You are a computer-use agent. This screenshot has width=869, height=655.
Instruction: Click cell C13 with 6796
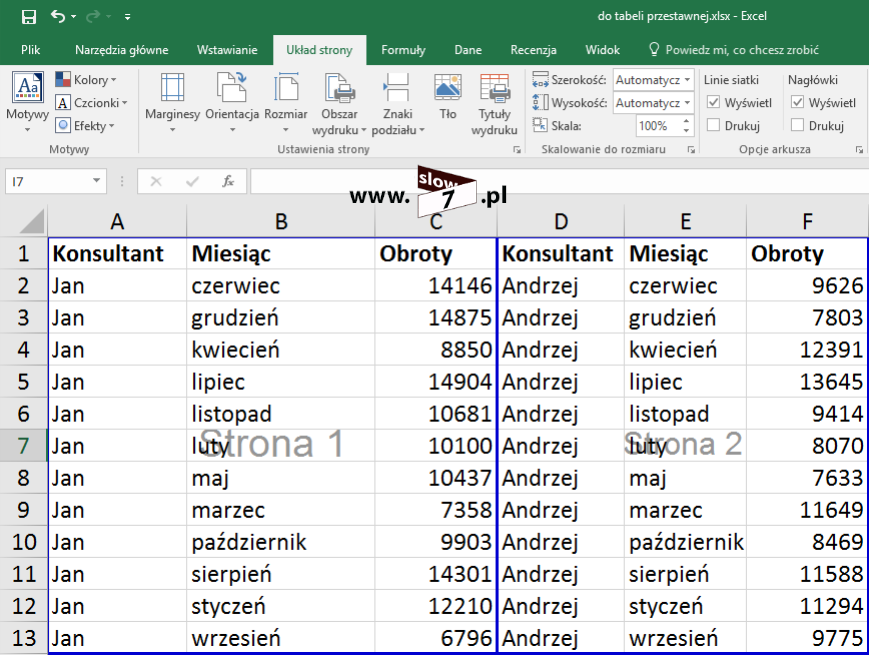436,638
